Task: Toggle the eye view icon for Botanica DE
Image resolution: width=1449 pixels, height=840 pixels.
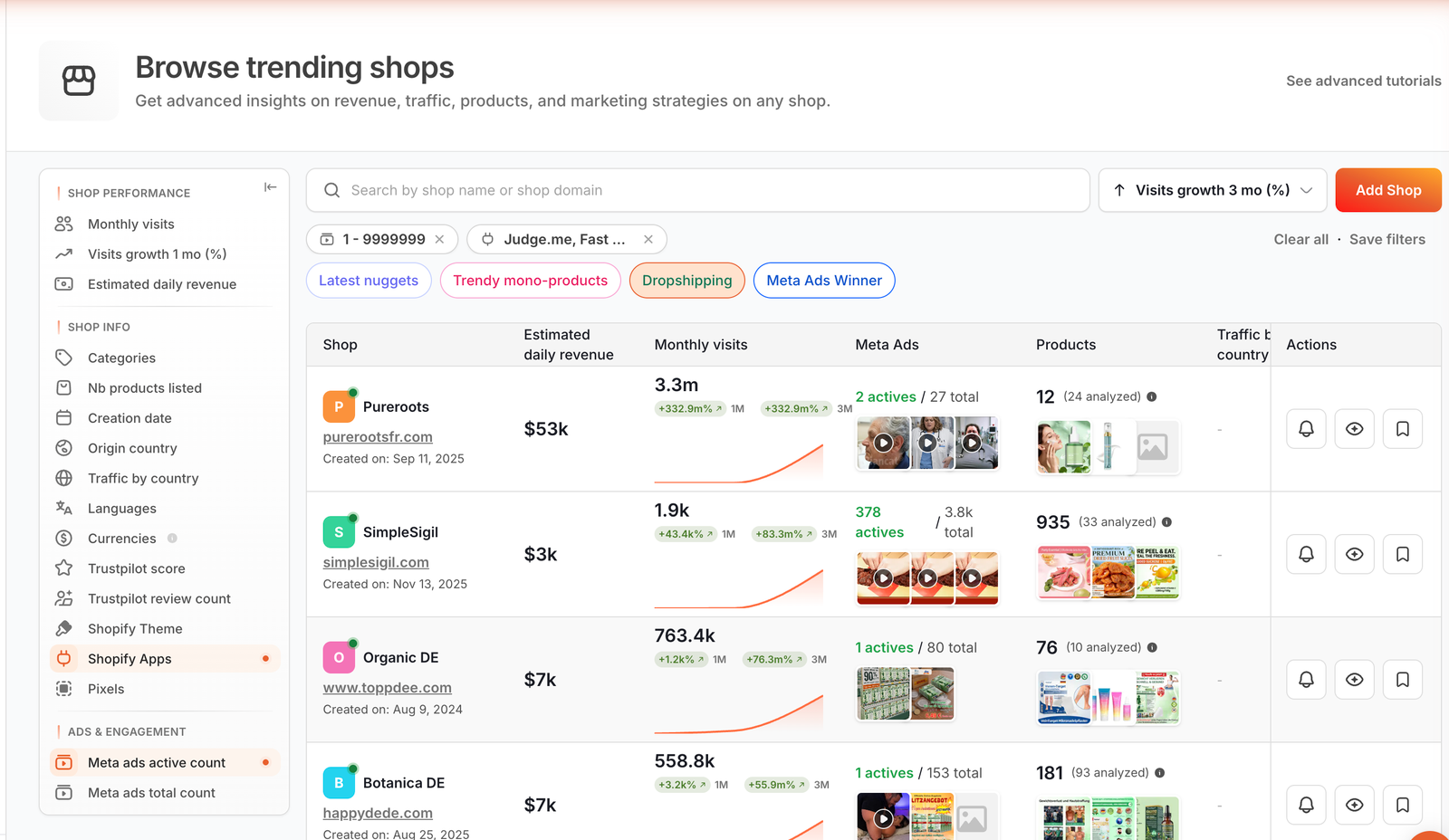Action: pyautogui.click(x=1354, y=805)
